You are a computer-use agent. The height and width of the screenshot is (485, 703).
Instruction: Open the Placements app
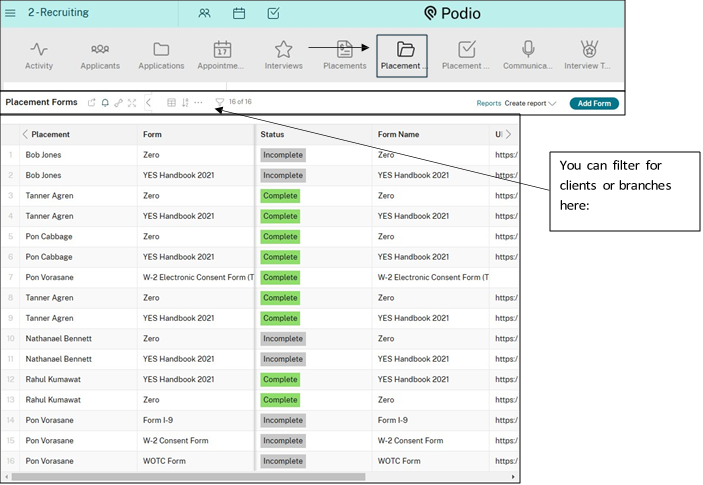(345, 56)
